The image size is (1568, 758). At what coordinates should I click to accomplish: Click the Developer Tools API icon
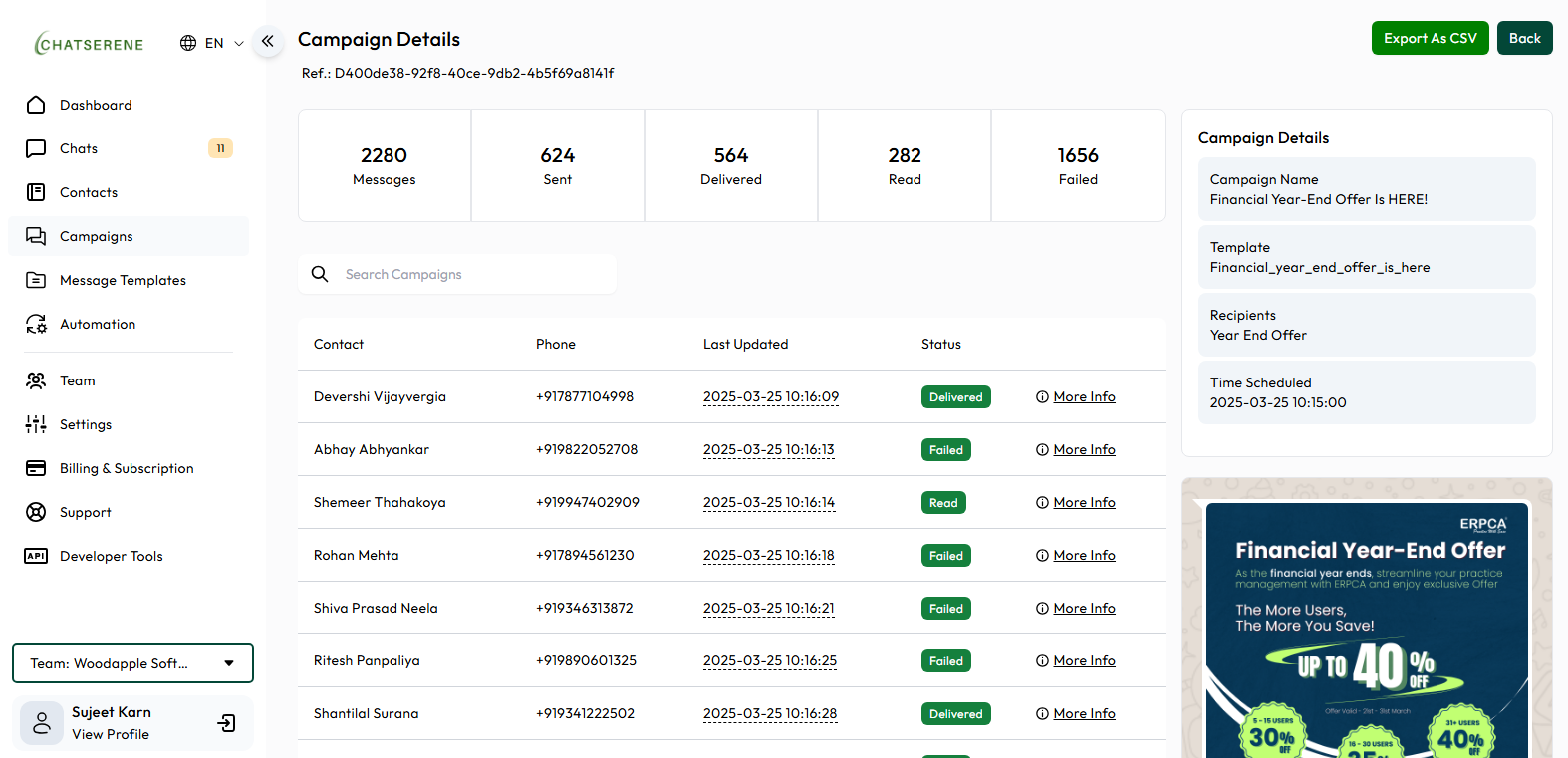tap(36, 556)
